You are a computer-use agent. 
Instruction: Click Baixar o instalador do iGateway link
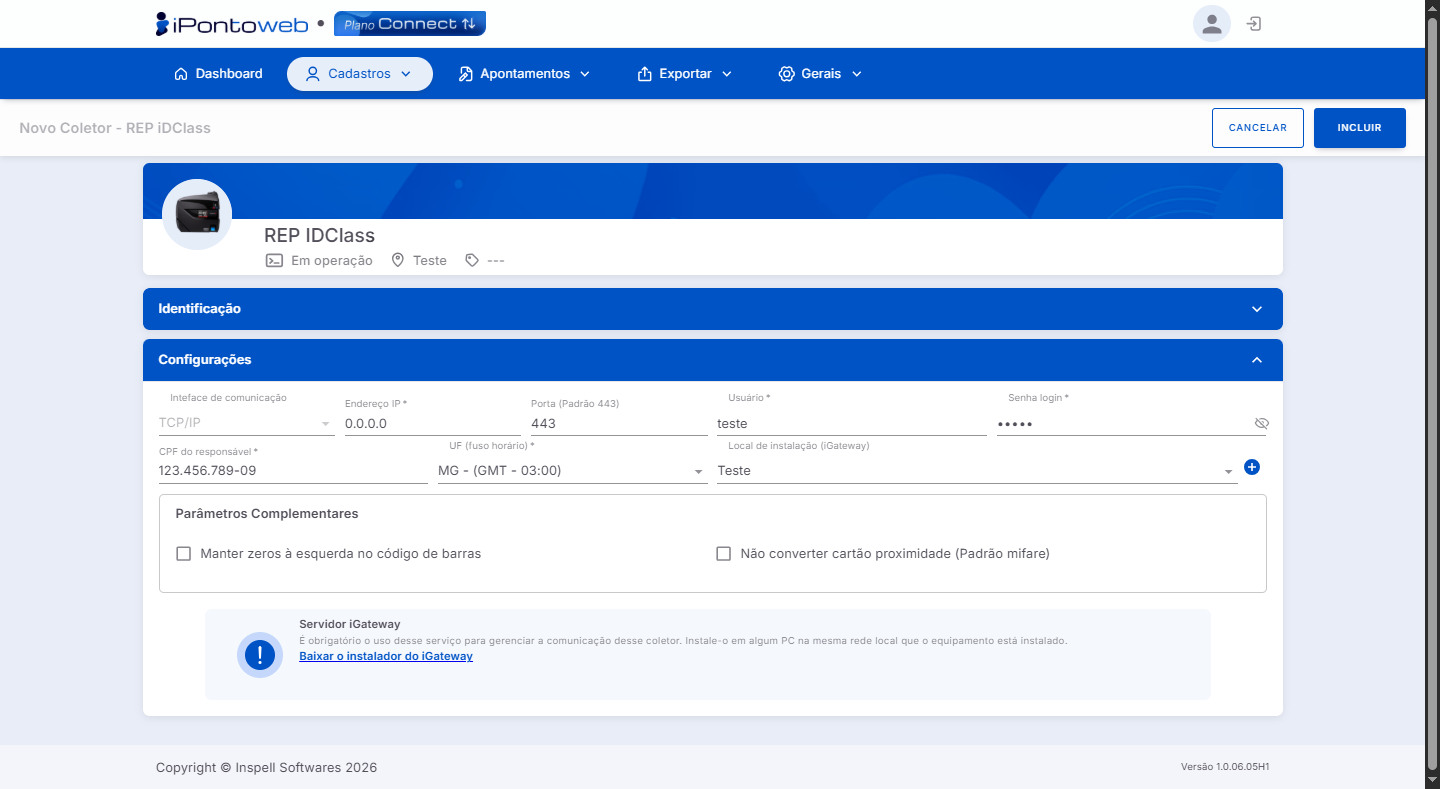click(x=386, y=657)
